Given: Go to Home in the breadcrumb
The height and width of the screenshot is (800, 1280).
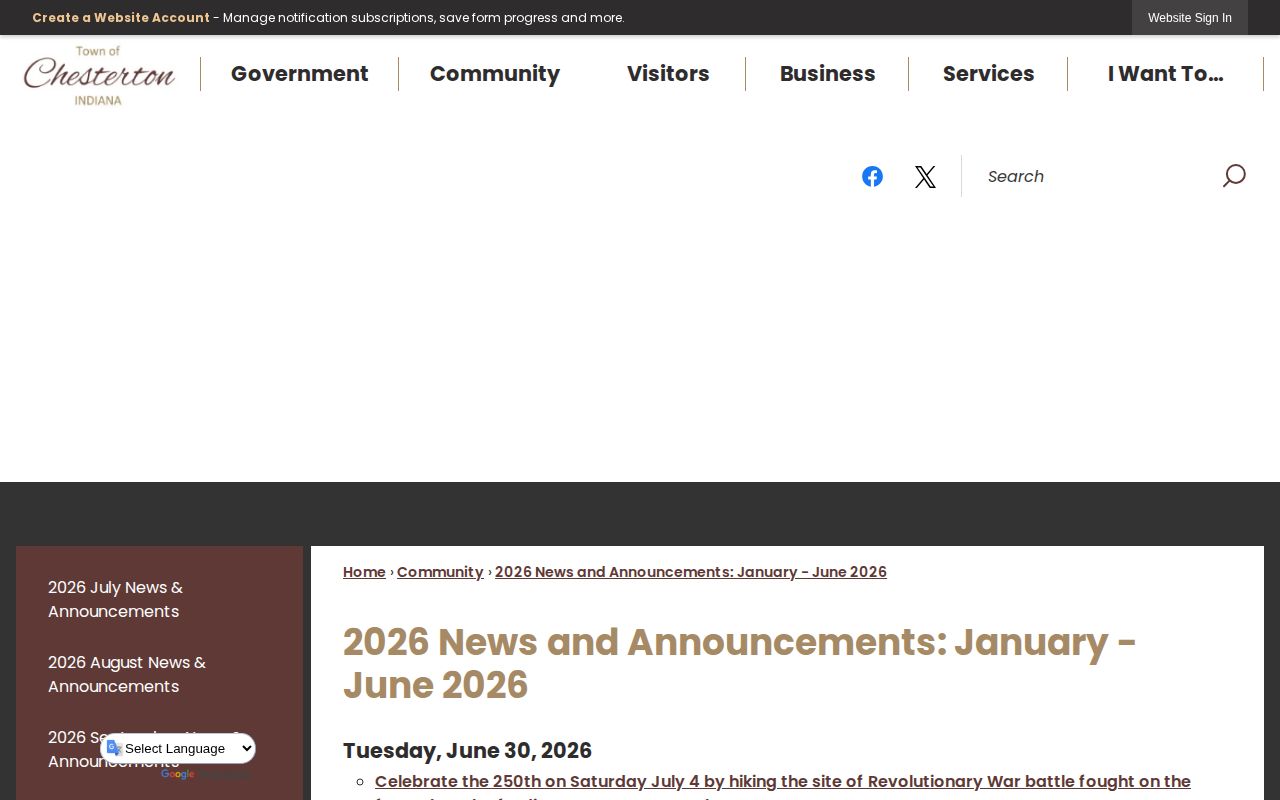Looking at the screenshot, I should click(x=364, y=572).
